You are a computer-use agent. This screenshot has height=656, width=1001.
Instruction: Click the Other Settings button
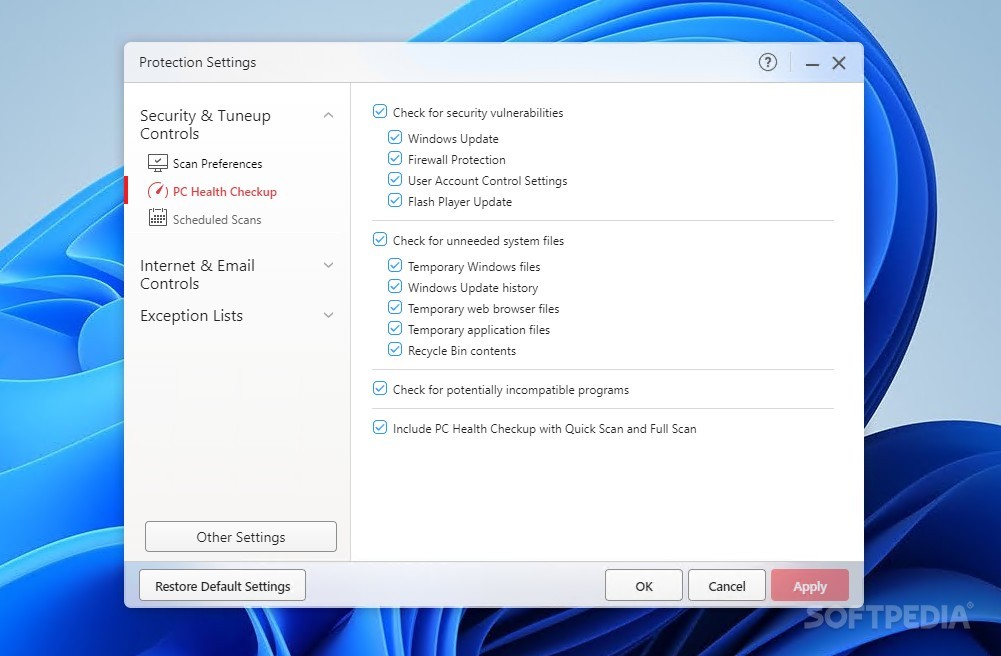click(x=241, y=537)
